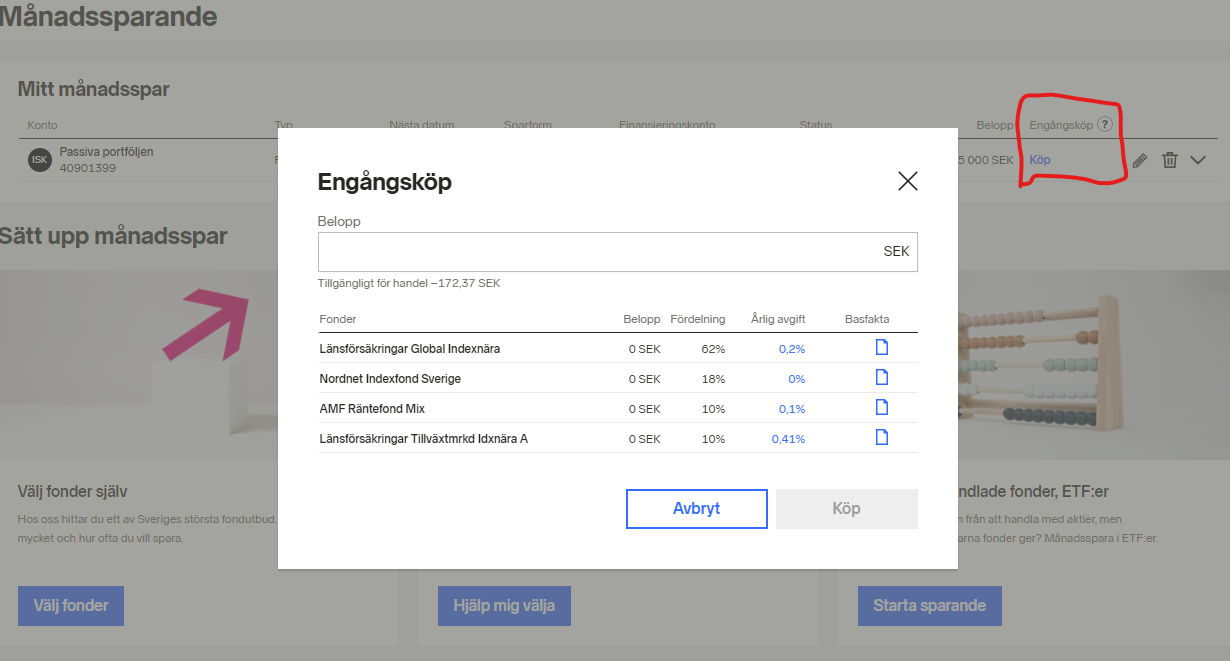Expand the Passiva portföljen row chevron
This screenshot has height=661, width=1230.
tap(1199, 160)
